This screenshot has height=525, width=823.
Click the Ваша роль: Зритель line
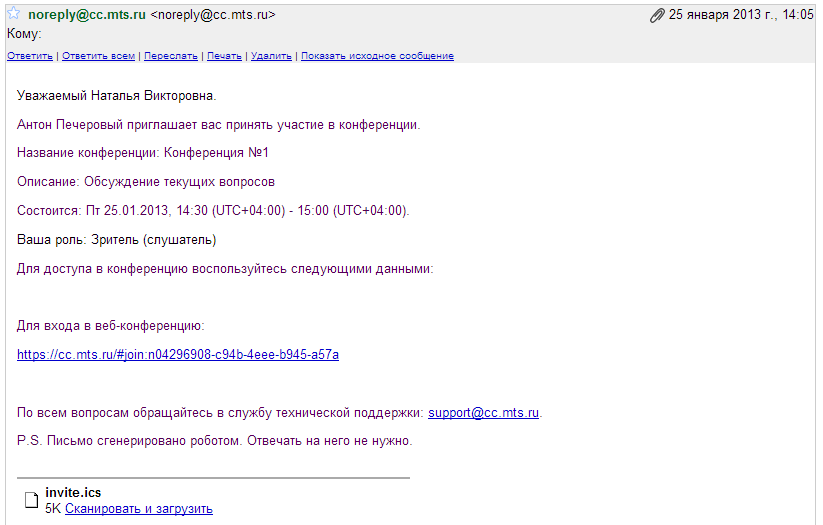point(117,239)
